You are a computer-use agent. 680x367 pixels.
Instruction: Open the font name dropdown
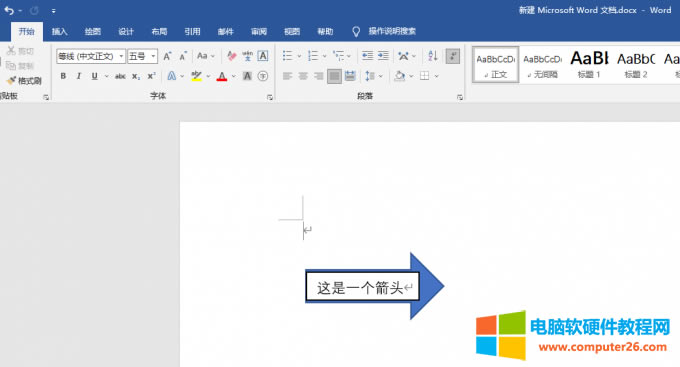point(121,56)
